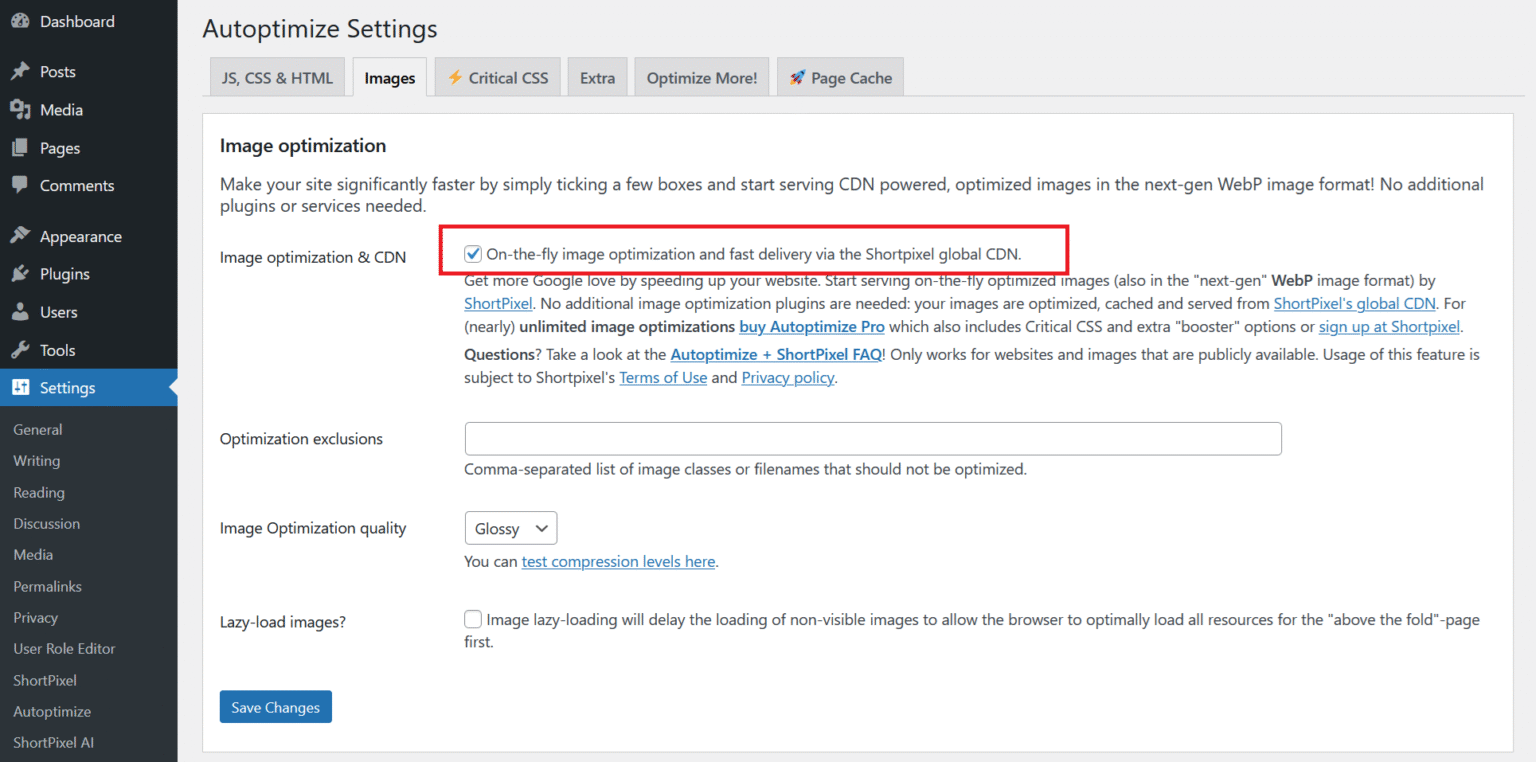Enable lazy-loading of images
The width and height of the screenshot is (1536, 762).
click(x=472, y=619)
